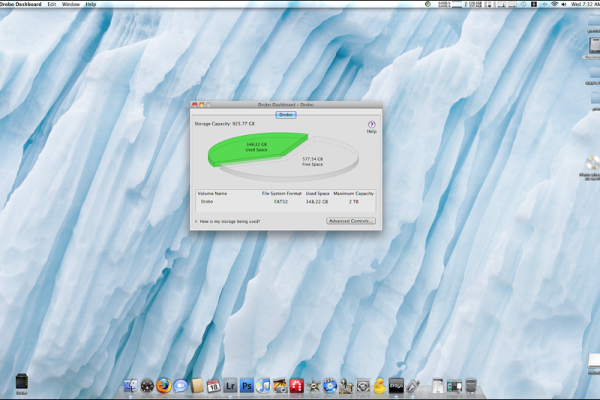Open iCal calendar showing 18
Screen dimensions: 600x400
(214, 386)
